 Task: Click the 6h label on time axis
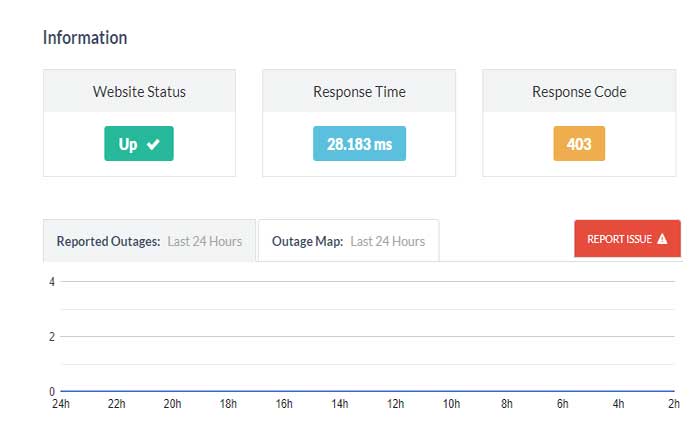563,404
